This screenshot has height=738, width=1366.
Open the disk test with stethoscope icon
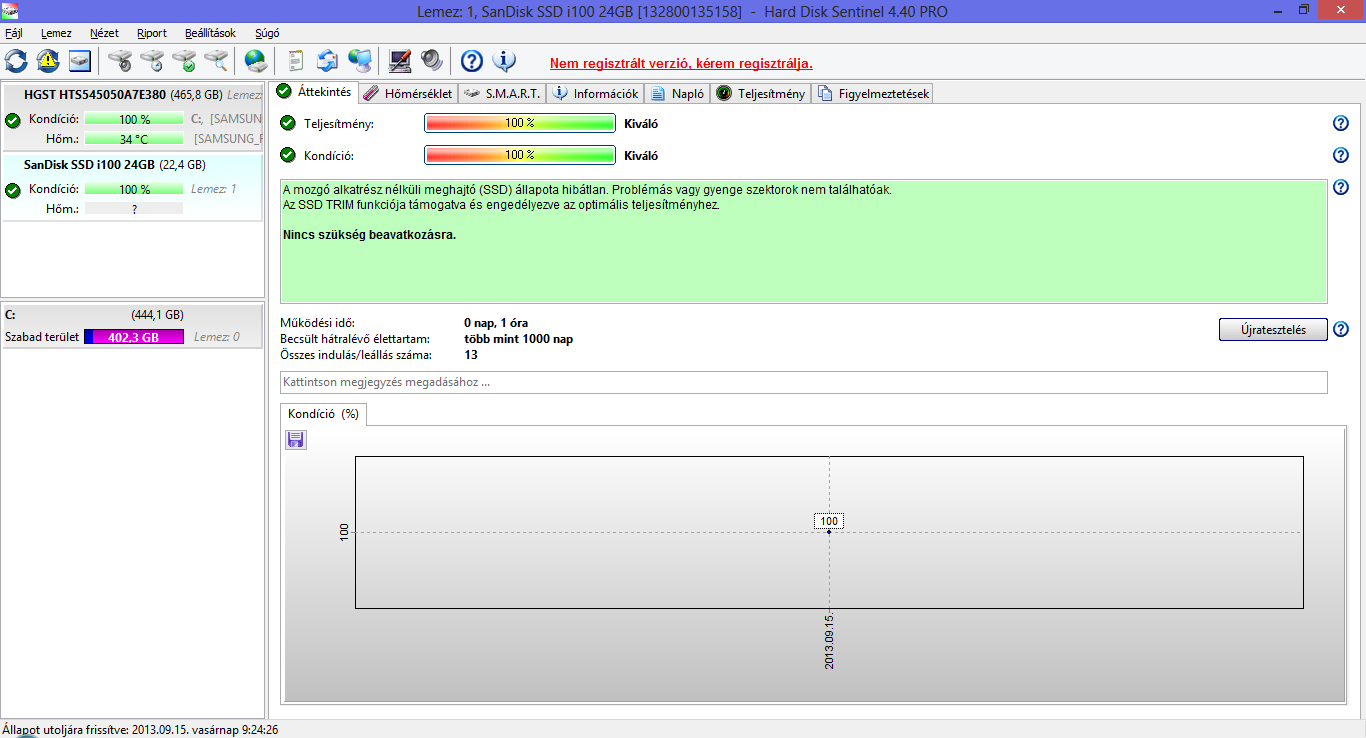(120, 61)
